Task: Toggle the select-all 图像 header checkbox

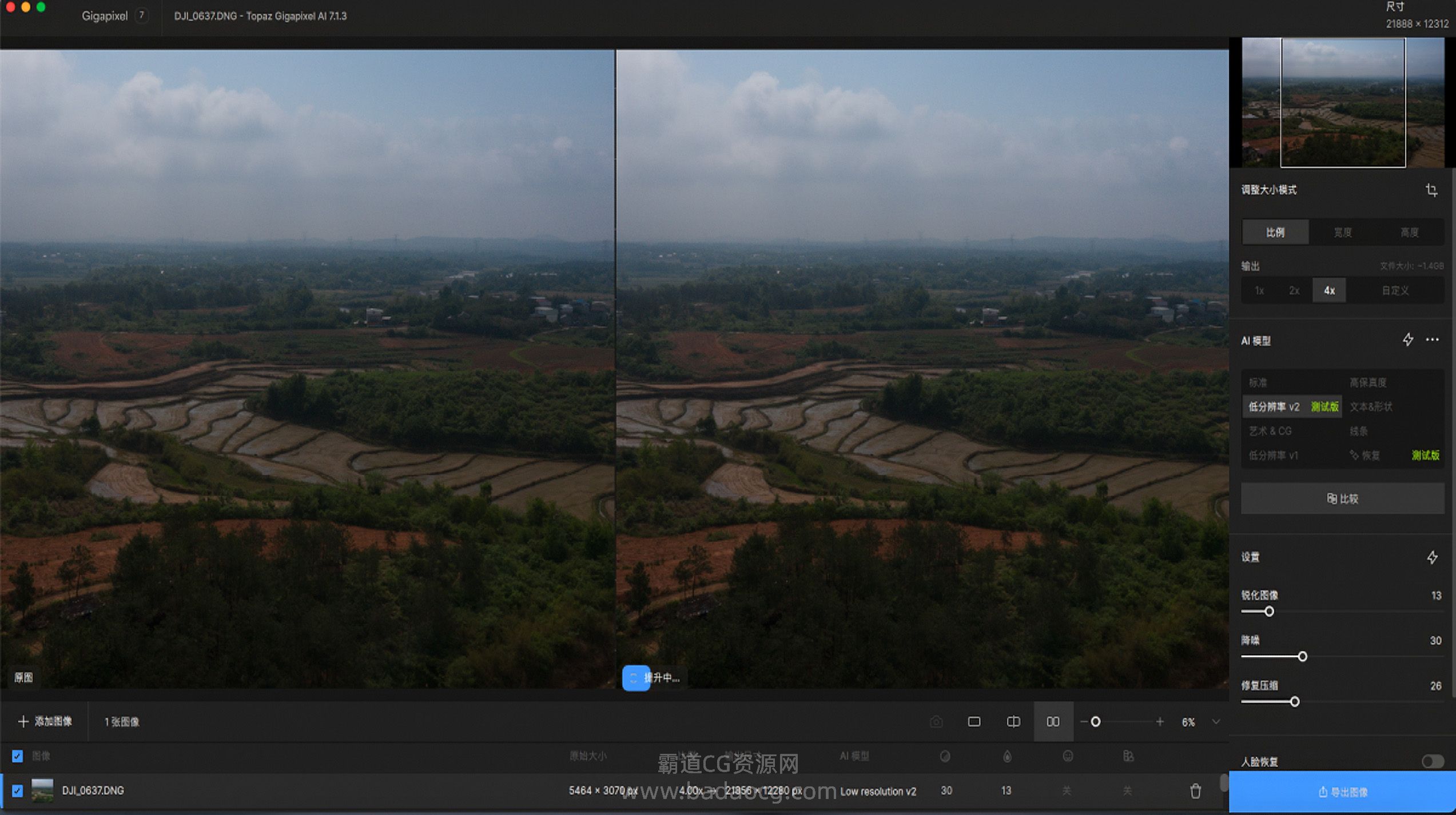Action: [18, 756]
